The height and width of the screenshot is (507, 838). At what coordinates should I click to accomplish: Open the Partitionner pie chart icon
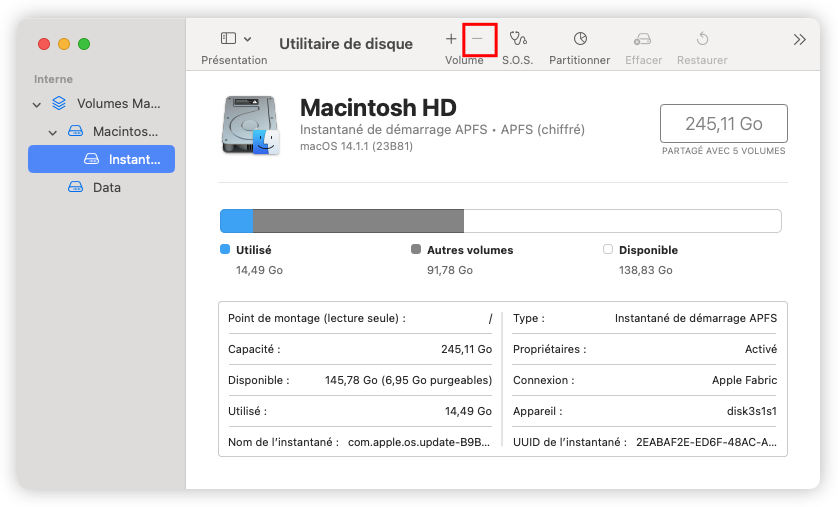coord(580,38)
